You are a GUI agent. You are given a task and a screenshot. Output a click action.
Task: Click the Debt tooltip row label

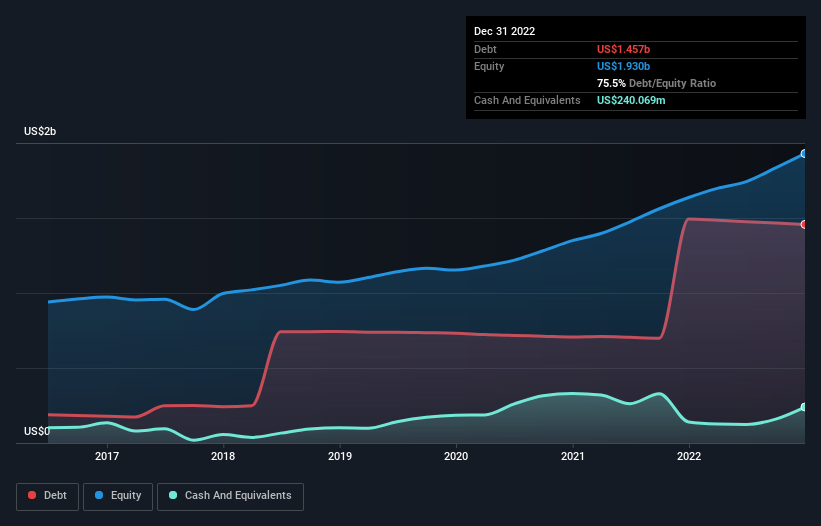pyautogui.click(x=485, y=49)
